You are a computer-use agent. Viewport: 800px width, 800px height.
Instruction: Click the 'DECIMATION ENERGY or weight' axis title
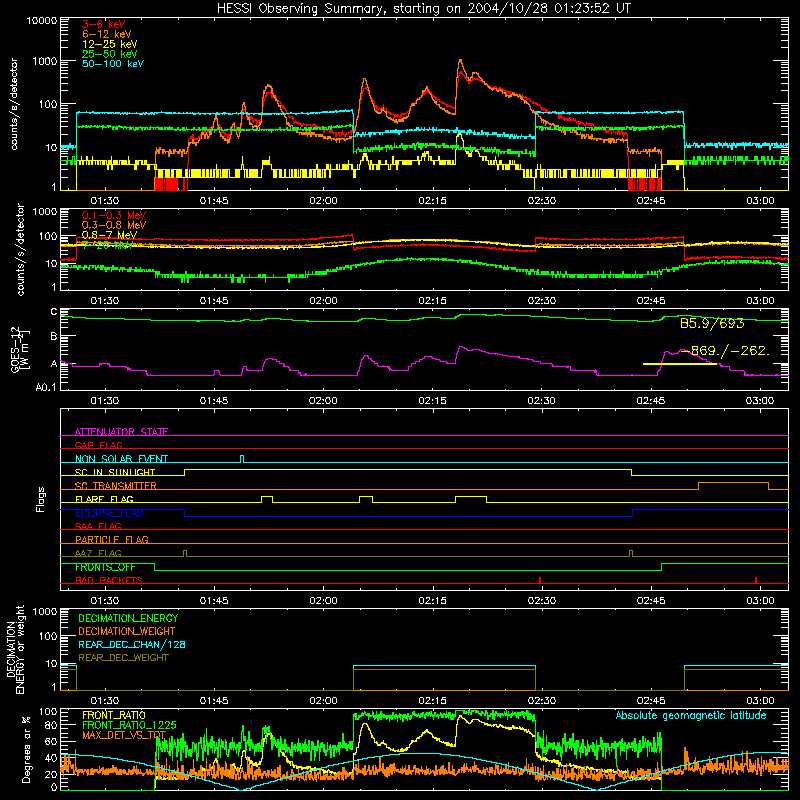[x=15, y=649]
